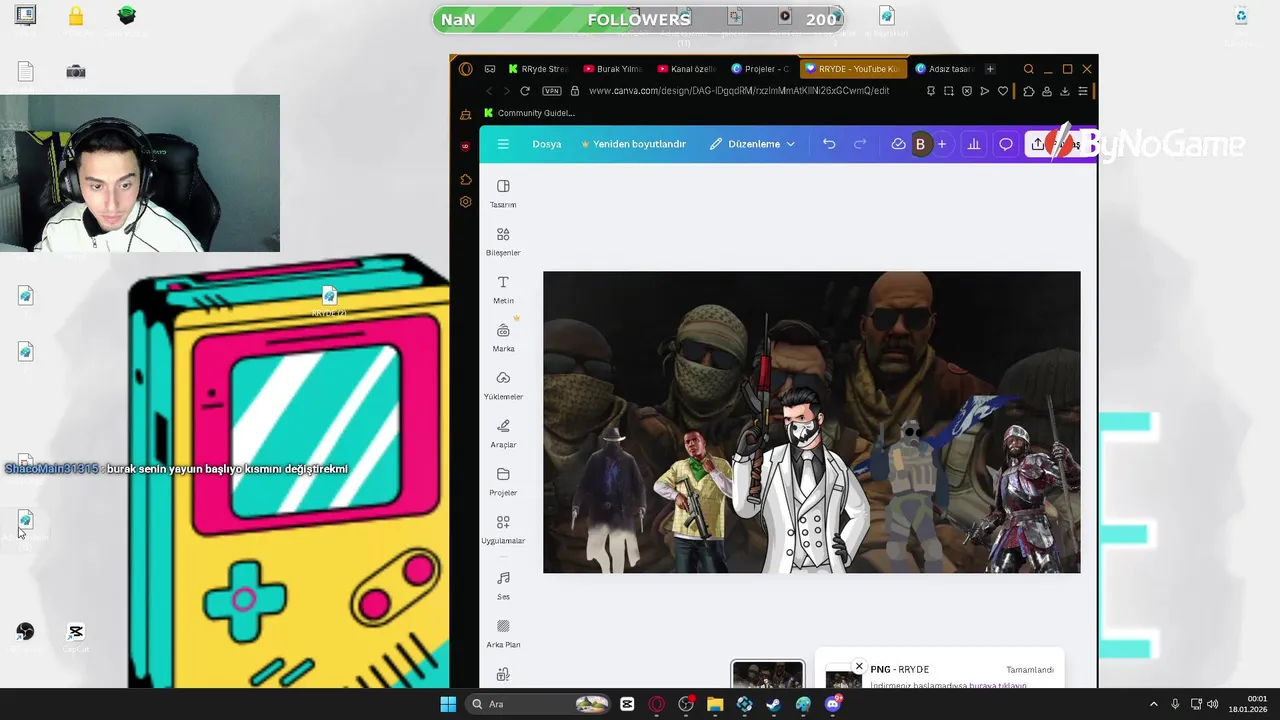Select the character collage on the canvas
The image size is (1280, 720).
[x=811, y=422]
